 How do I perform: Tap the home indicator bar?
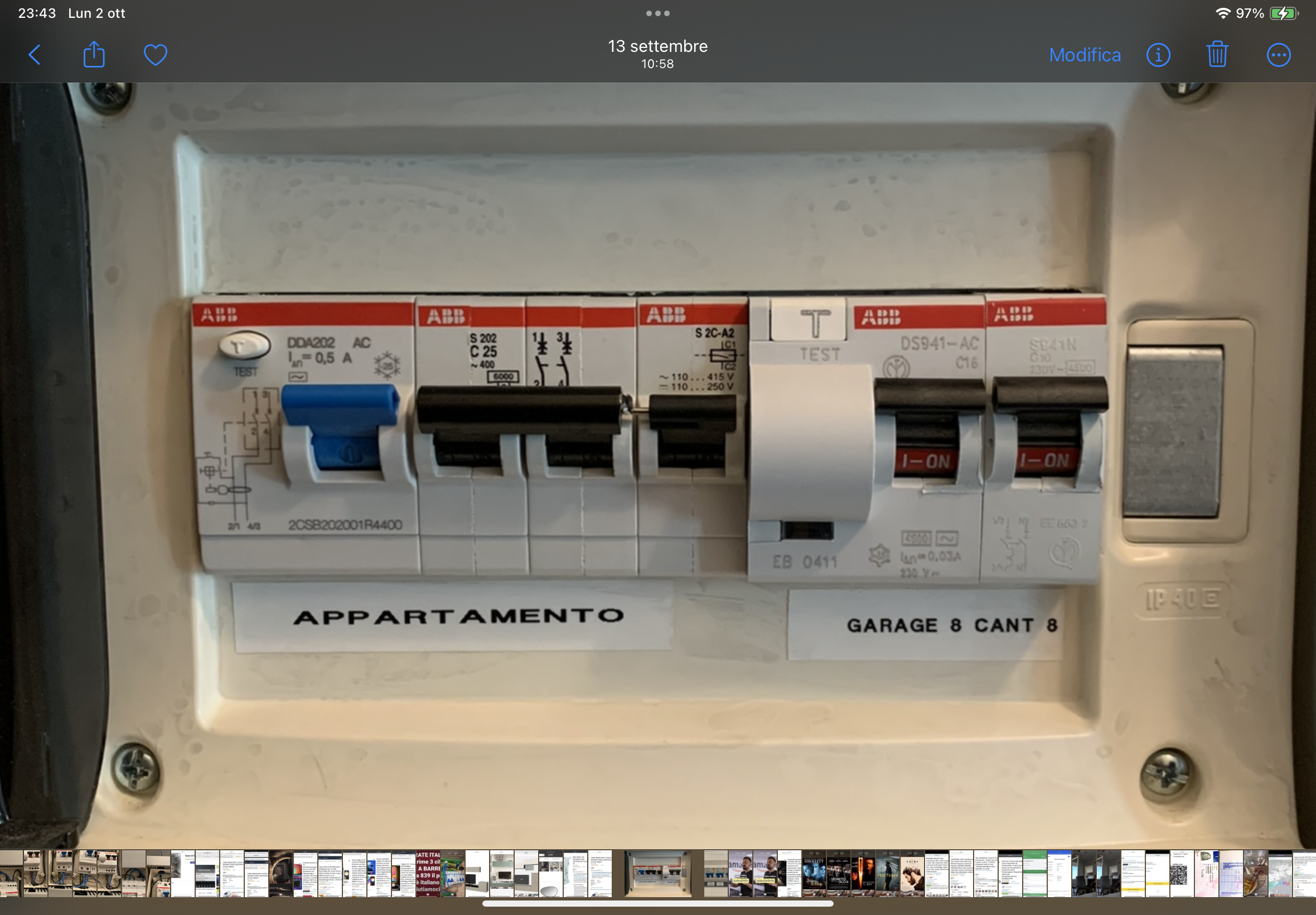click(x=657, y=903)
